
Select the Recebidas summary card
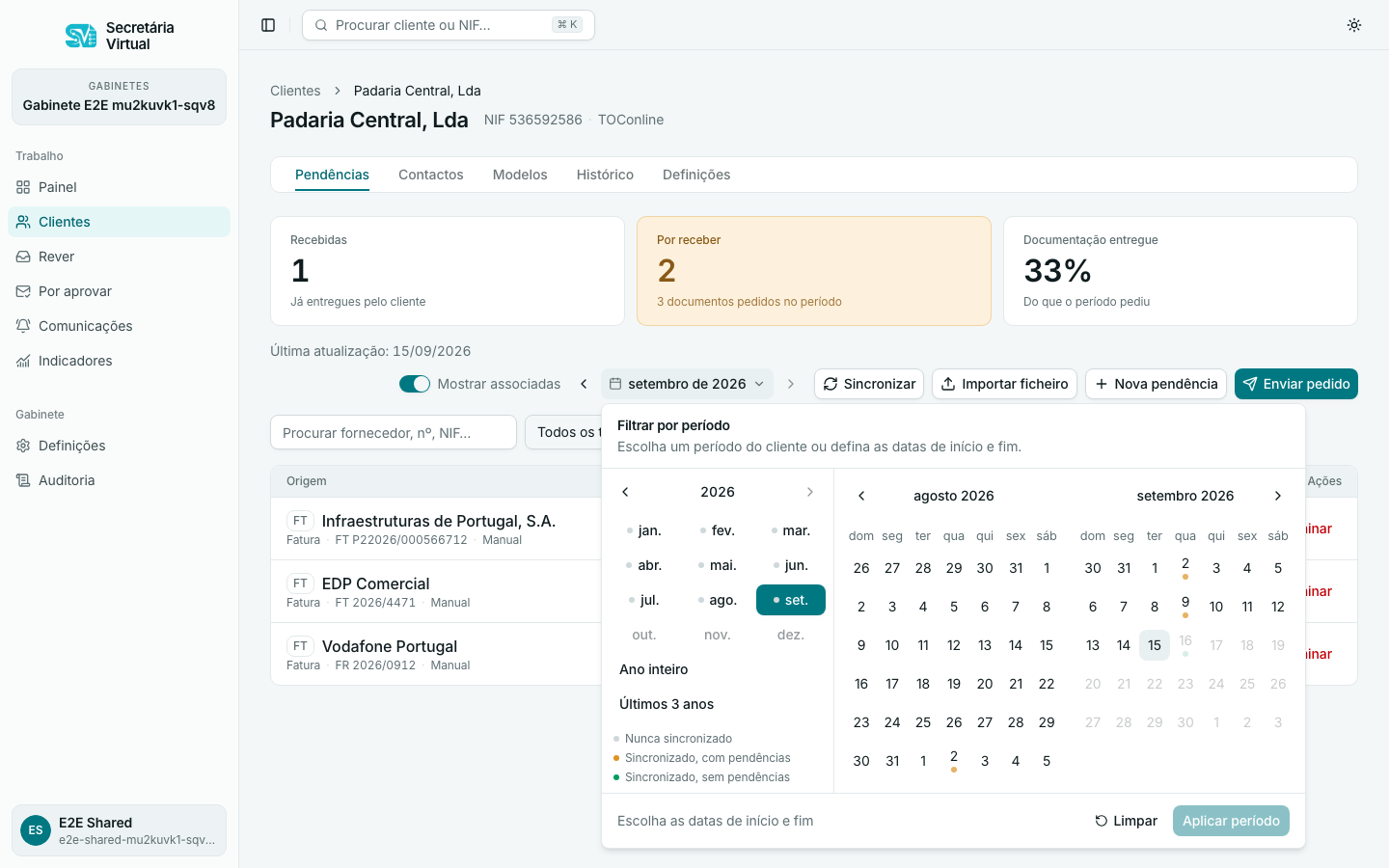[448, 271]
